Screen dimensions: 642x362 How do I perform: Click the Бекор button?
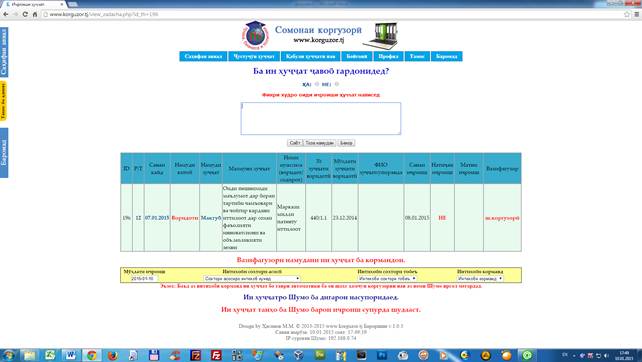click(346, 143)
